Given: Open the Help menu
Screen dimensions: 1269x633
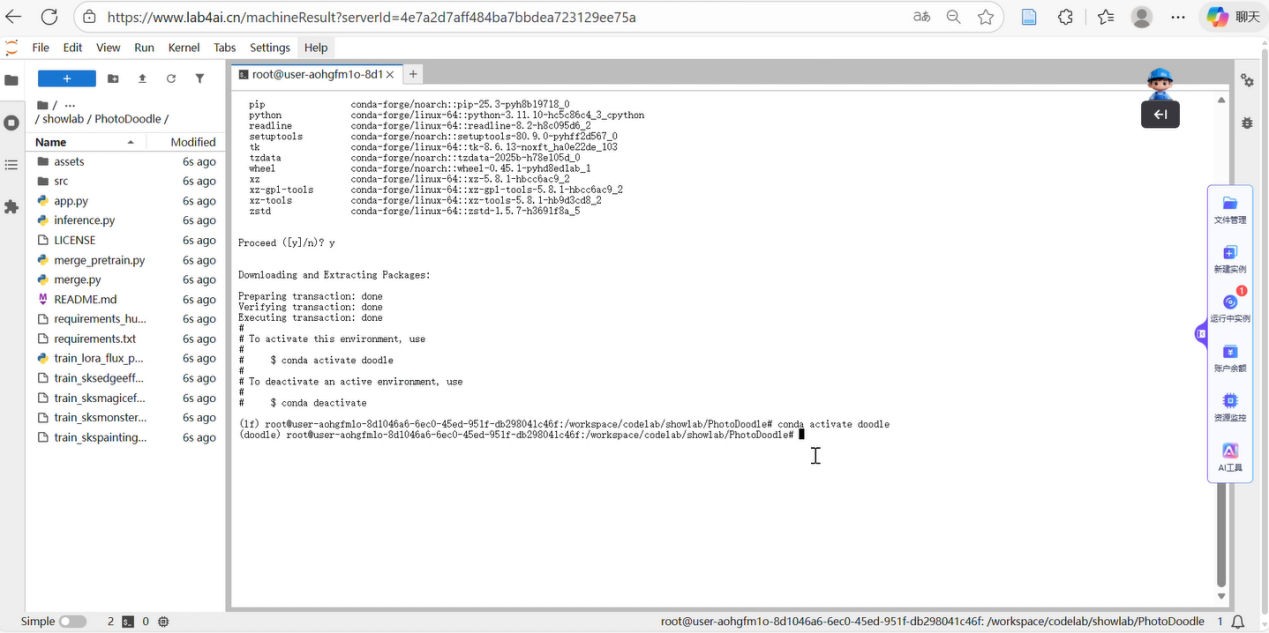Looking at the screenshot, I should point(316,47).
